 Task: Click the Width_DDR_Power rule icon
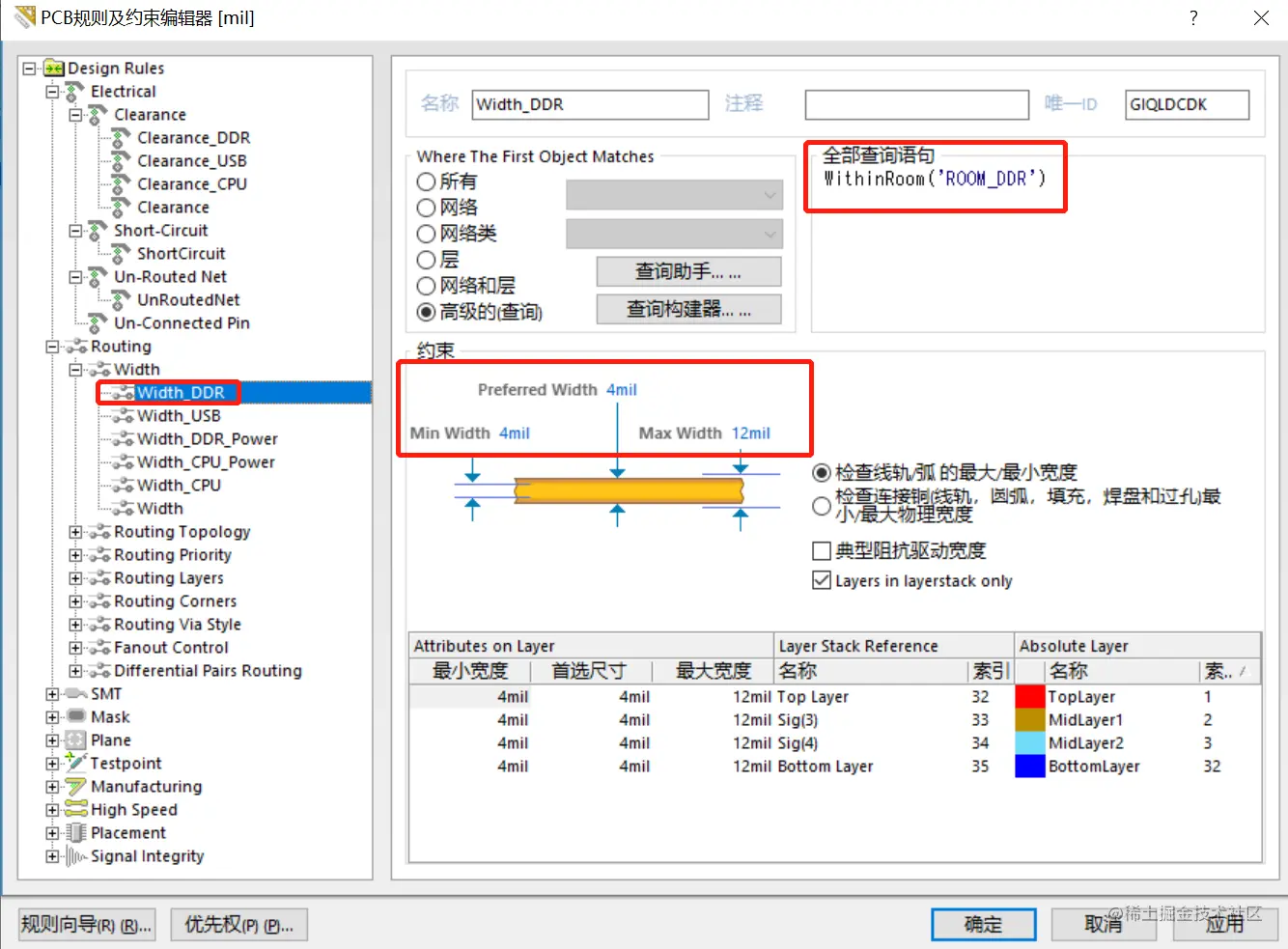[x=123, y=439]
